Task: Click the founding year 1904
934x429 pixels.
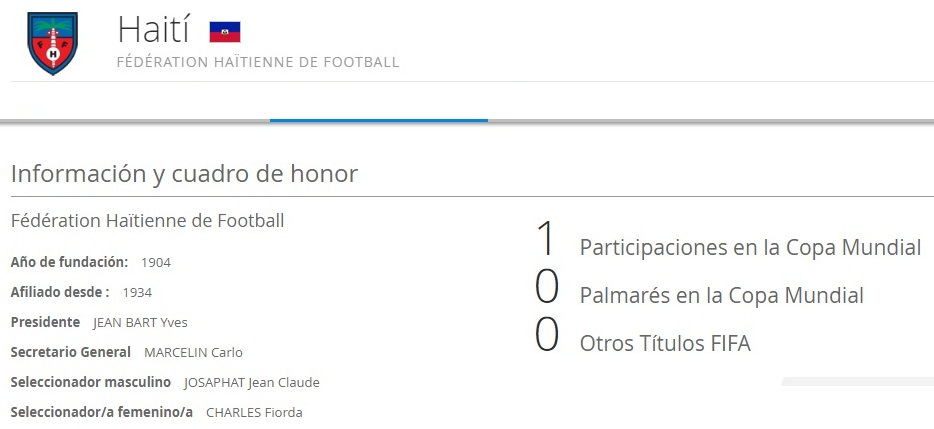Action: 156,263
